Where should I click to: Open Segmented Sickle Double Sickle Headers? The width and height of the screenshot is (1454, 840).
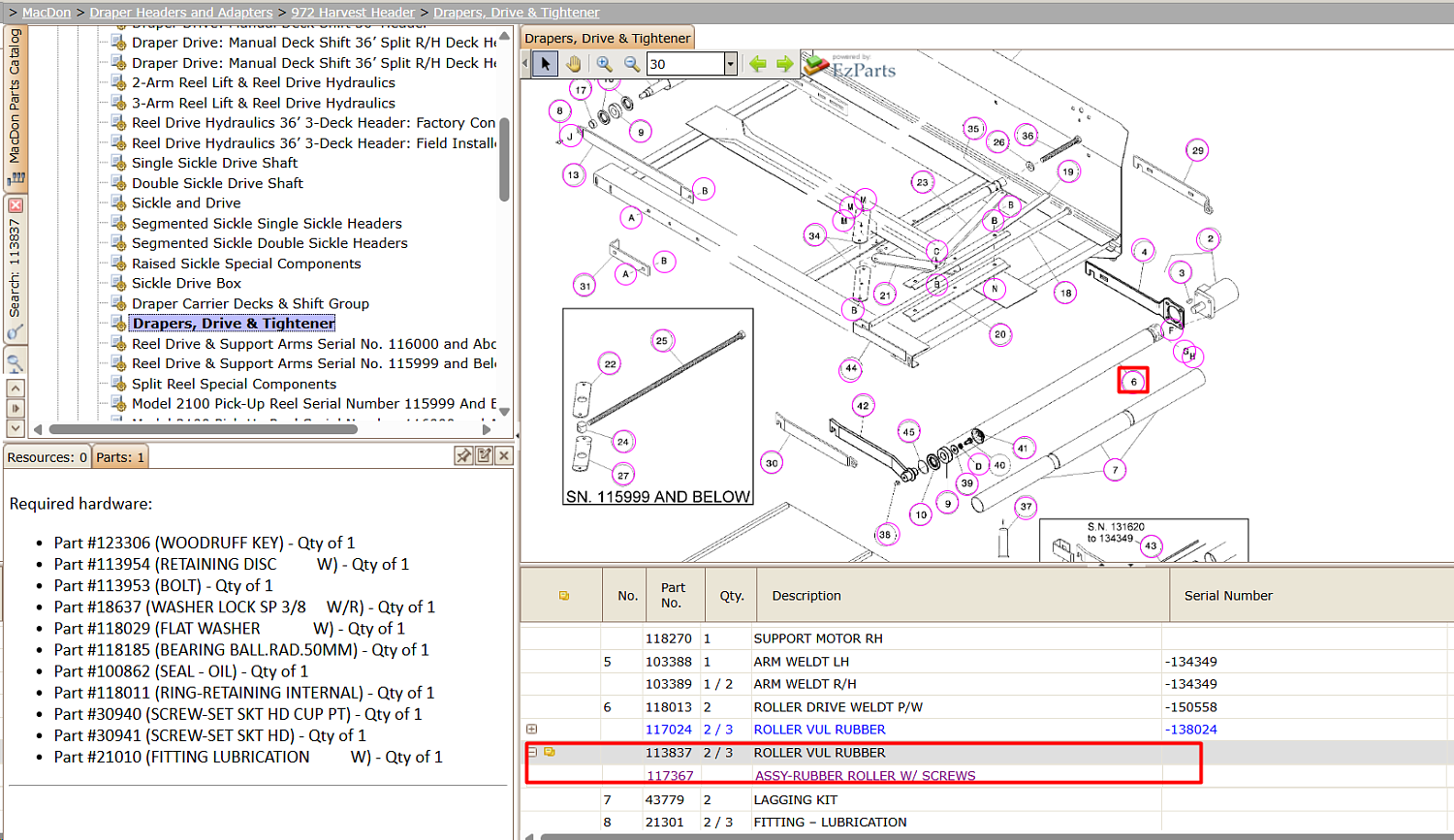[x=269, y=243]
